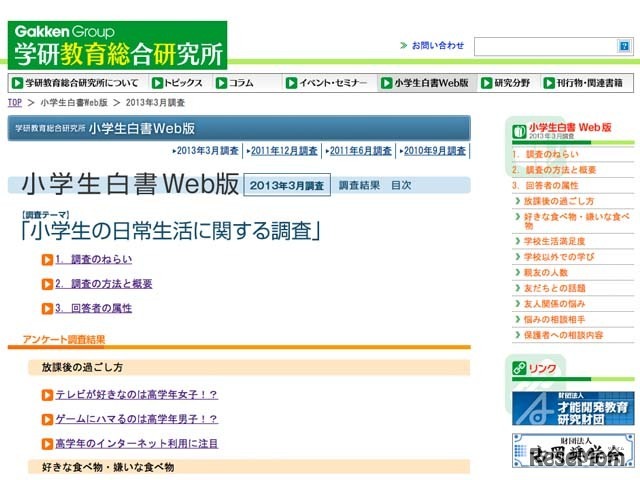The height and width of the screenshot is (480, 640).
Task: Click the sidebar 小学生白書 Web版 book icon
Action: (x=519, y=131)
